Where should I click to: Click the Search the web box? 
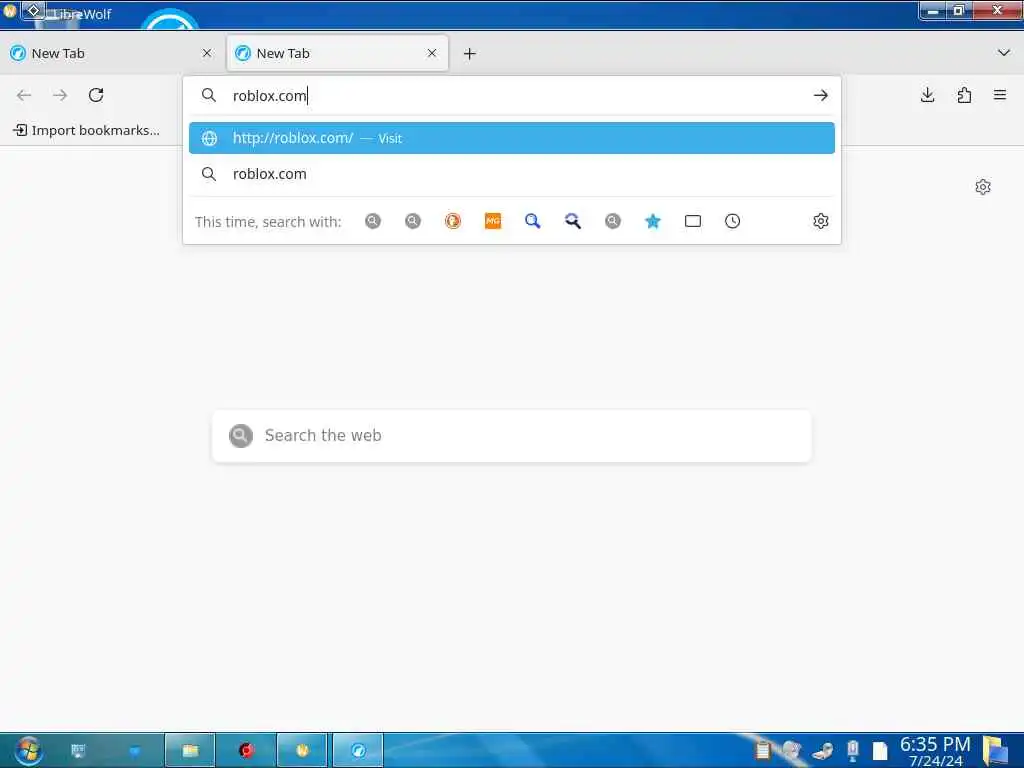(x=512, y=436)
